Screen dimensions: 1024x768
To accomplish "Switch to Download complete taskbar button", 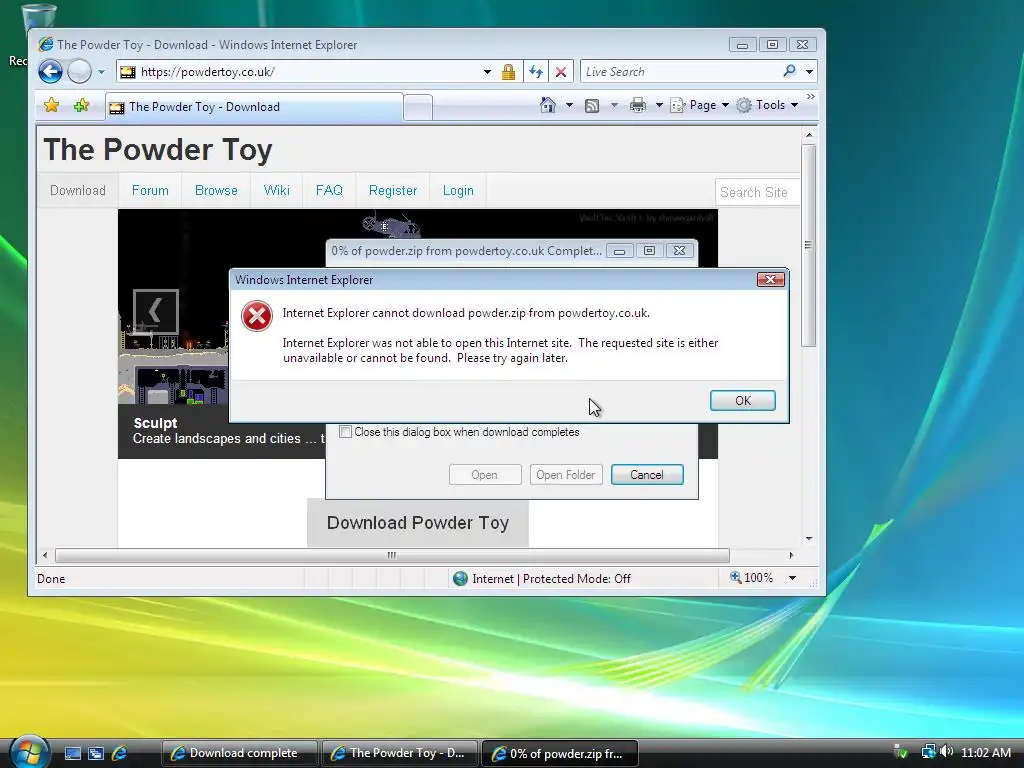I will (x=240, y=753).
